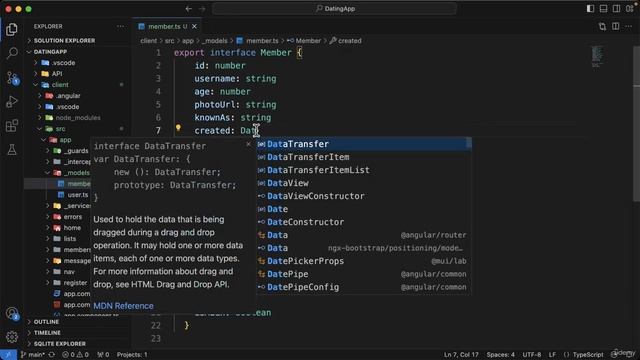Select TypeScript language mode status item
The width and height of the screenshot is (640, 360).
587,355
